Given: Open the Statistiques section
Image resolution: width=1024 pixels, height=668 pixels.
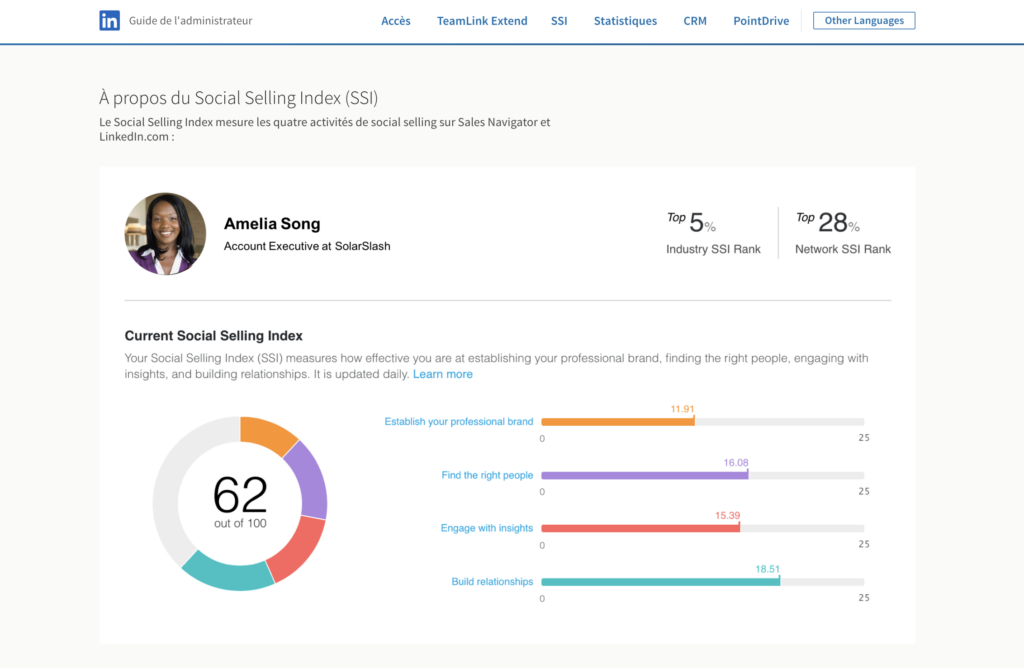Looking at the screenshot, I should pyautogui.click(x=625, y=20).
